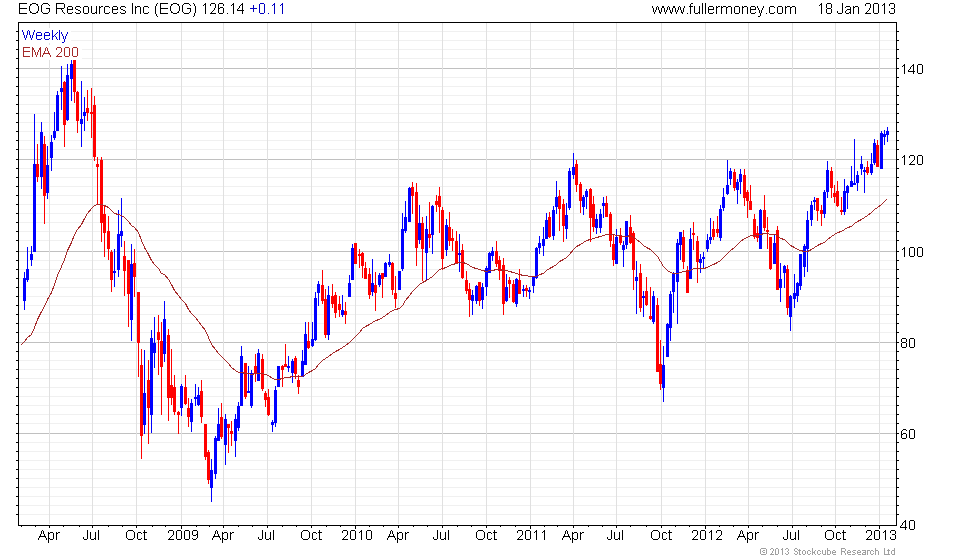Click the date '18 Jan 2013'

click(856, 9)
